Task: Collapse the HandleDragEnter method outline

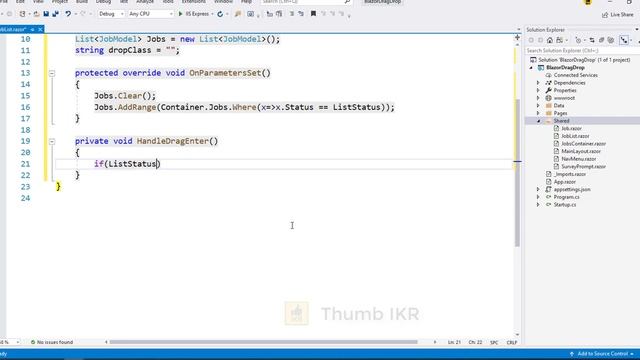Action: pyautogui.click(x=52, y=142)
